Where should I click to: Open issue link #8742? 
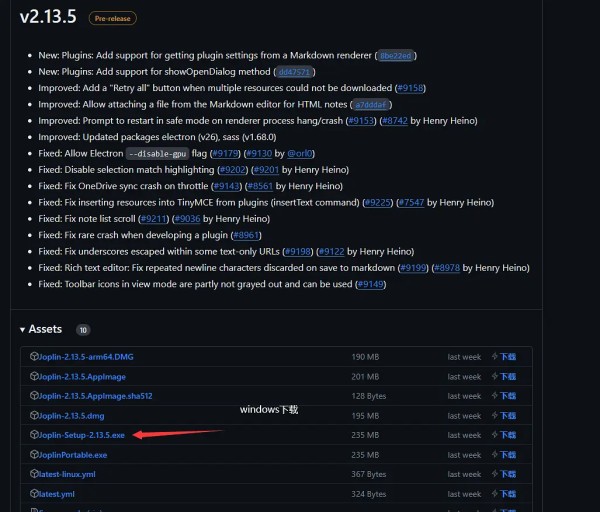(x=395, y=121)
